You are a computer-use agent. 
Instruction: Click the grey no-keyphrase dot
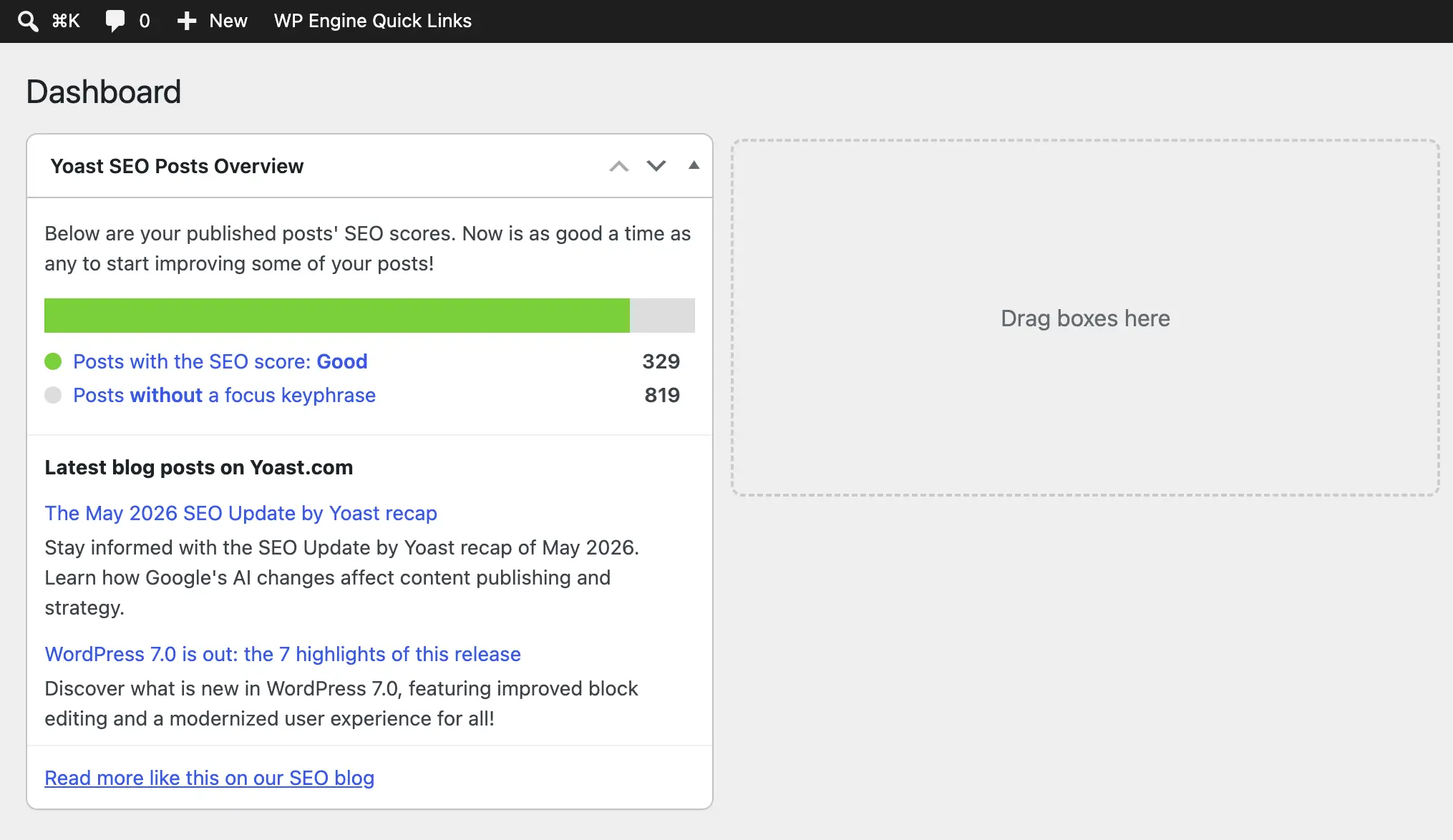(x=53, y=395)
